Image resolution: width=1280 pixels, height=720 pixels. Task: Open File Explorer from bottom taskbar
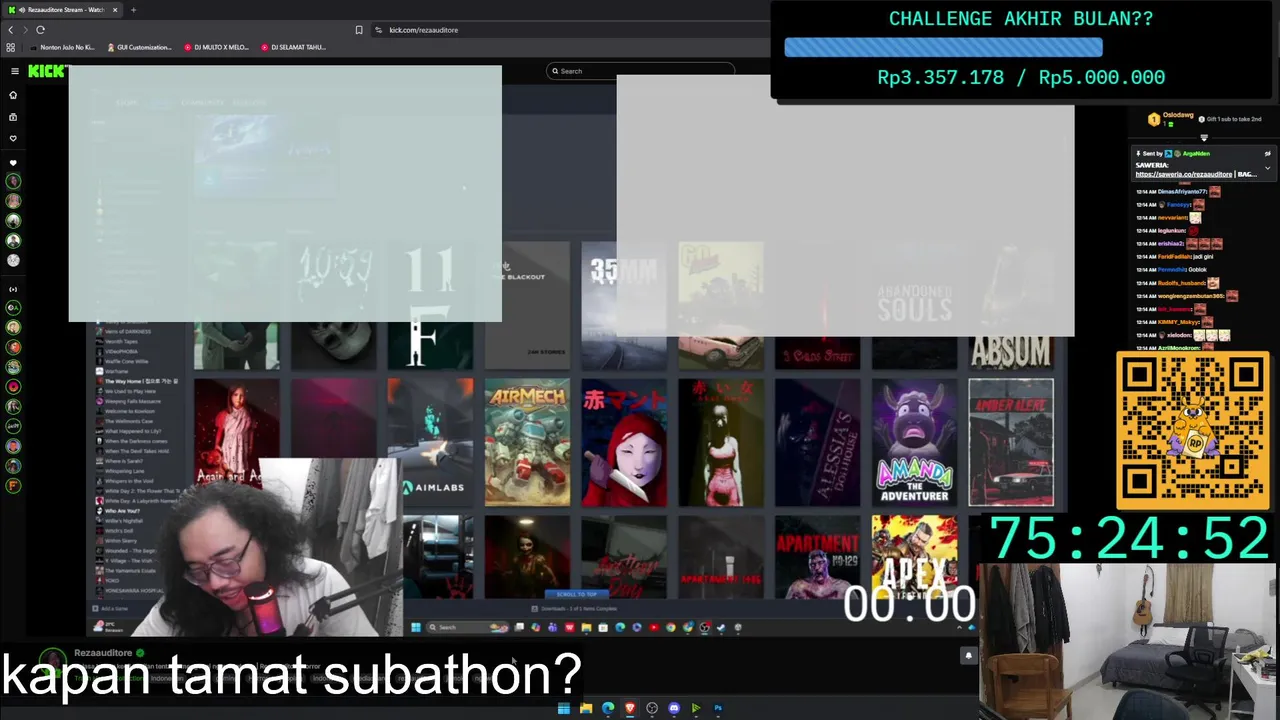point(586,708)
